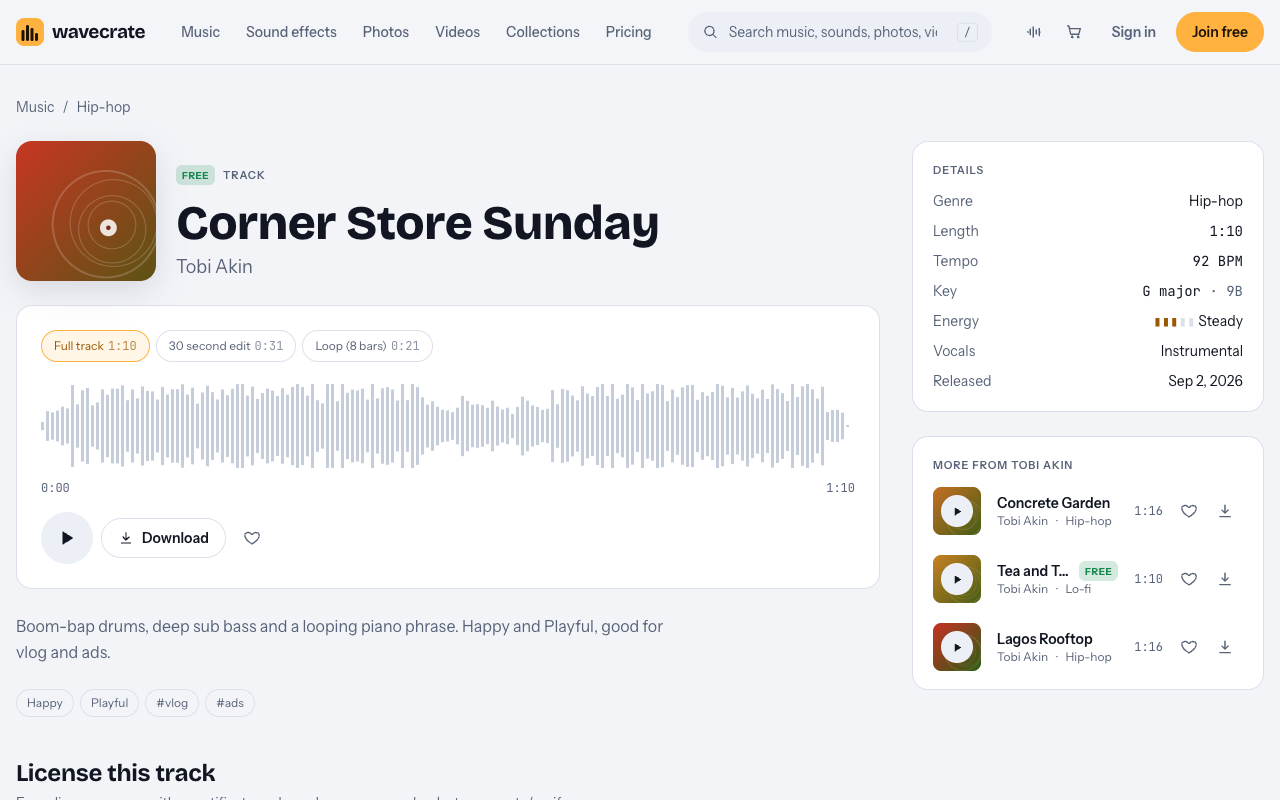Click the Sign in link
Viewport: 1280px width, 800px height.
click(1133, 32)
